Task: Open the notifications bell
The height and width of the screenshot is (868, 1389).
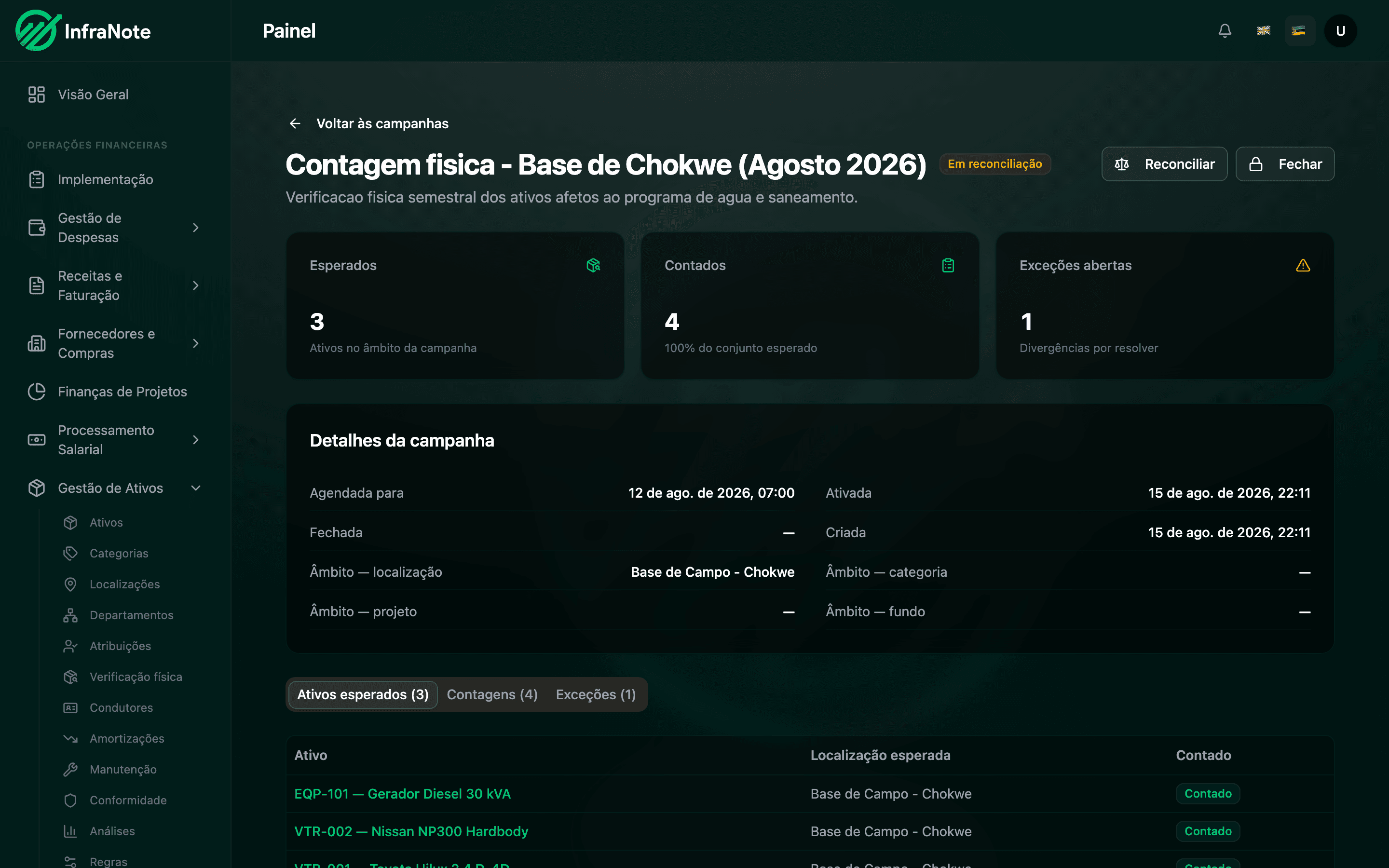Action: pos(1225,30)
